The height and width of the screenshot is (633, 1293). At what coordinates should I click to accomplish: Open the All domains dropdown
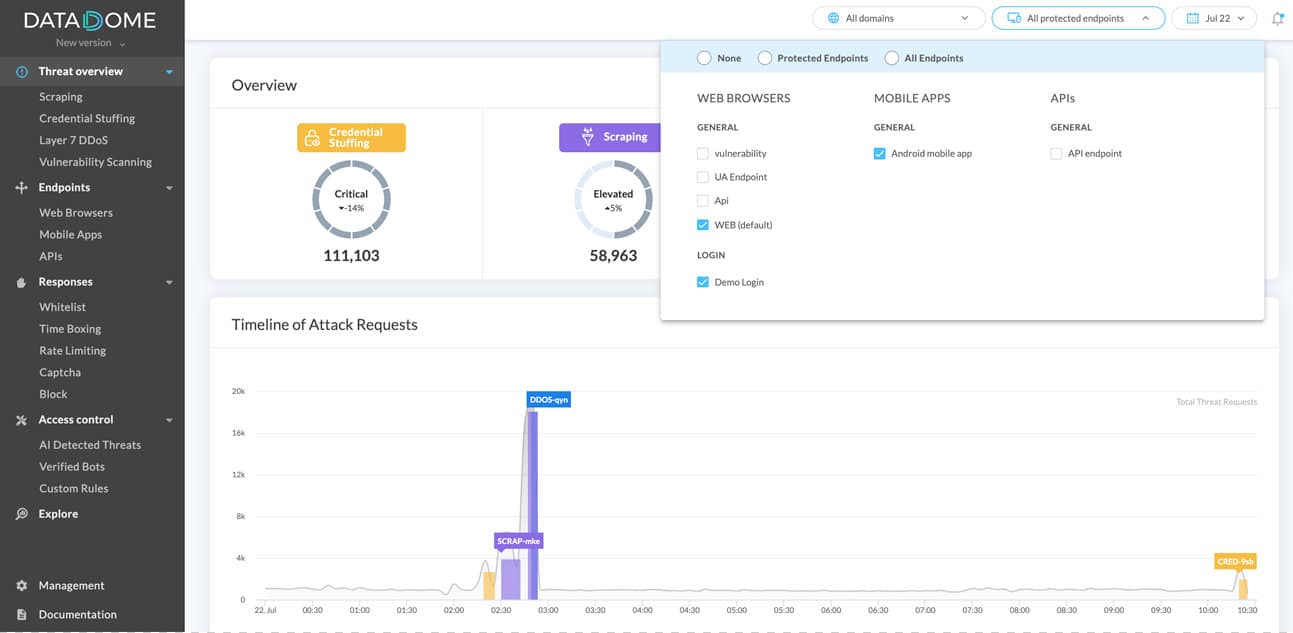[x=899, y=18]
